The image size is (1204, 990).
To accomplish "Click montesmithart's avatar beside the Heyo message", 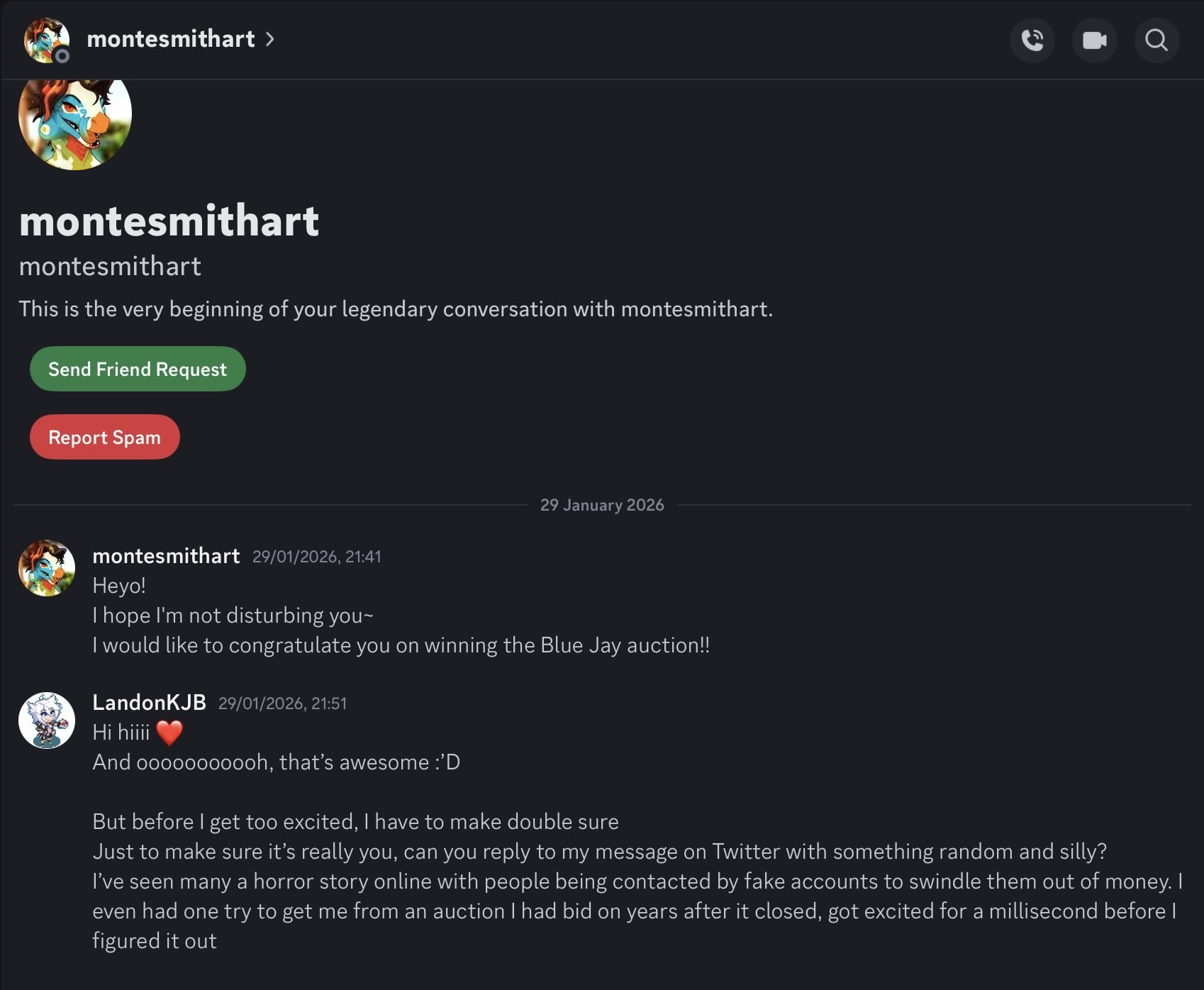I will pos(47,568).
